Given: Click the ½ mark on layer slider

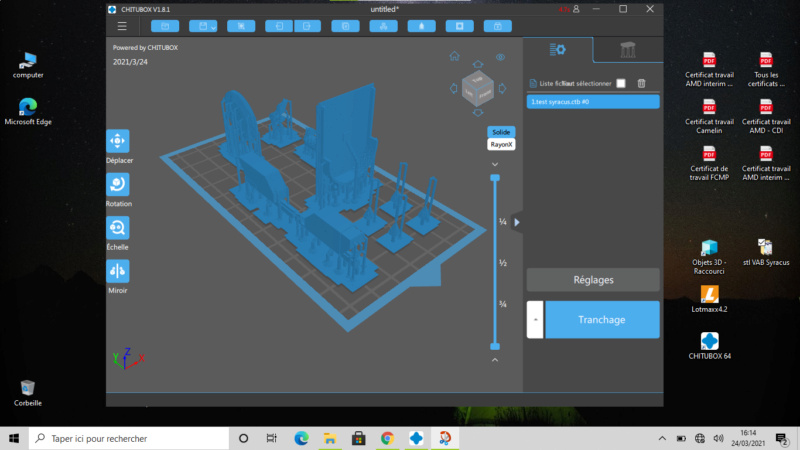Looking at the screenshot, I should pyautogui.click(x=503, y=263).
